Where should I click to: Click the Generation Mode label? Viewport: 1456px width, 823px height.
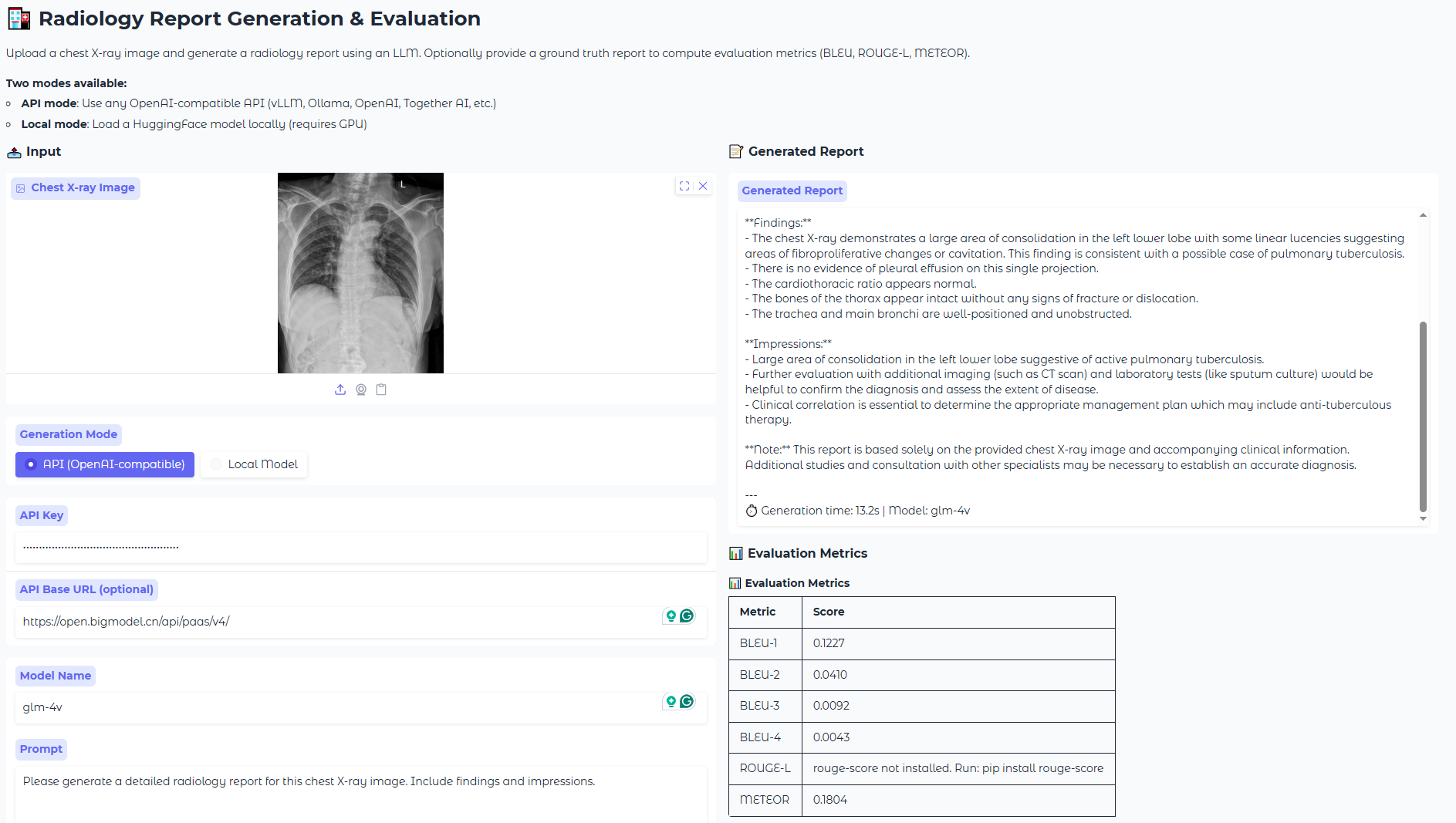(x=69, y=434)
